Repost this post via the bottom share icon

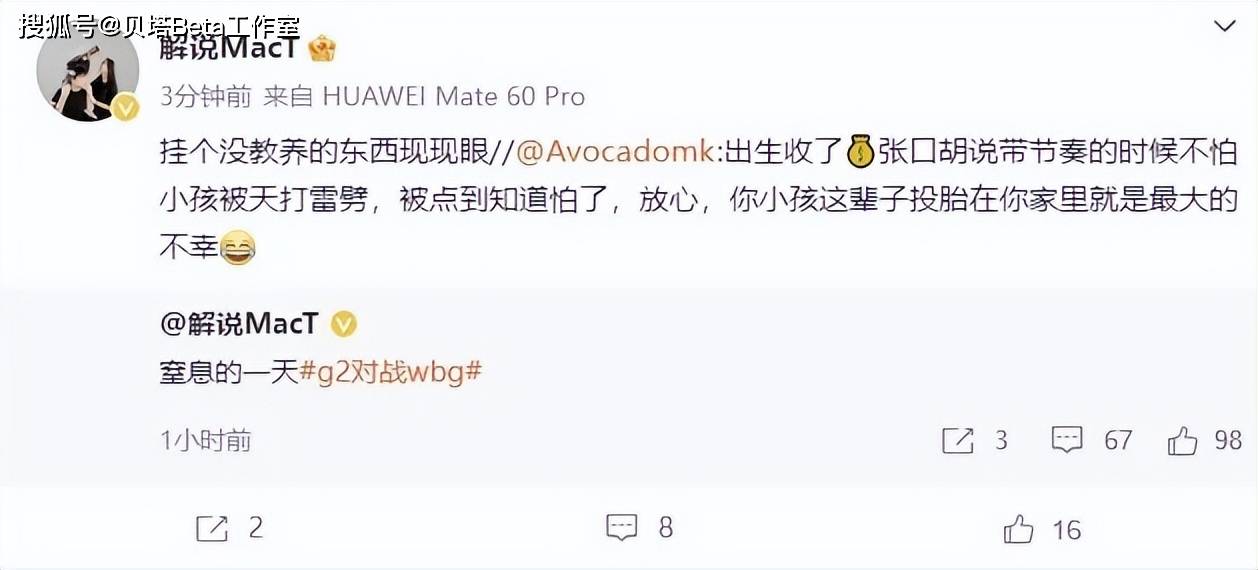pos(229,528)
